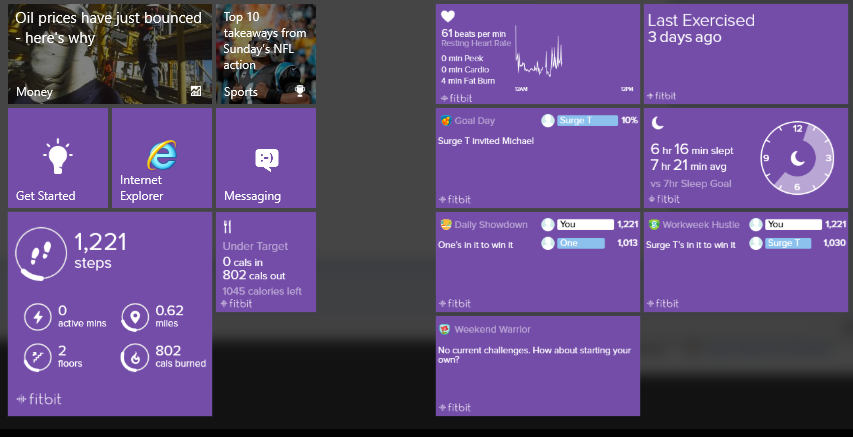Click the flame cals burned icon
This screenshot has height=439, width=853.
(135, 357)
